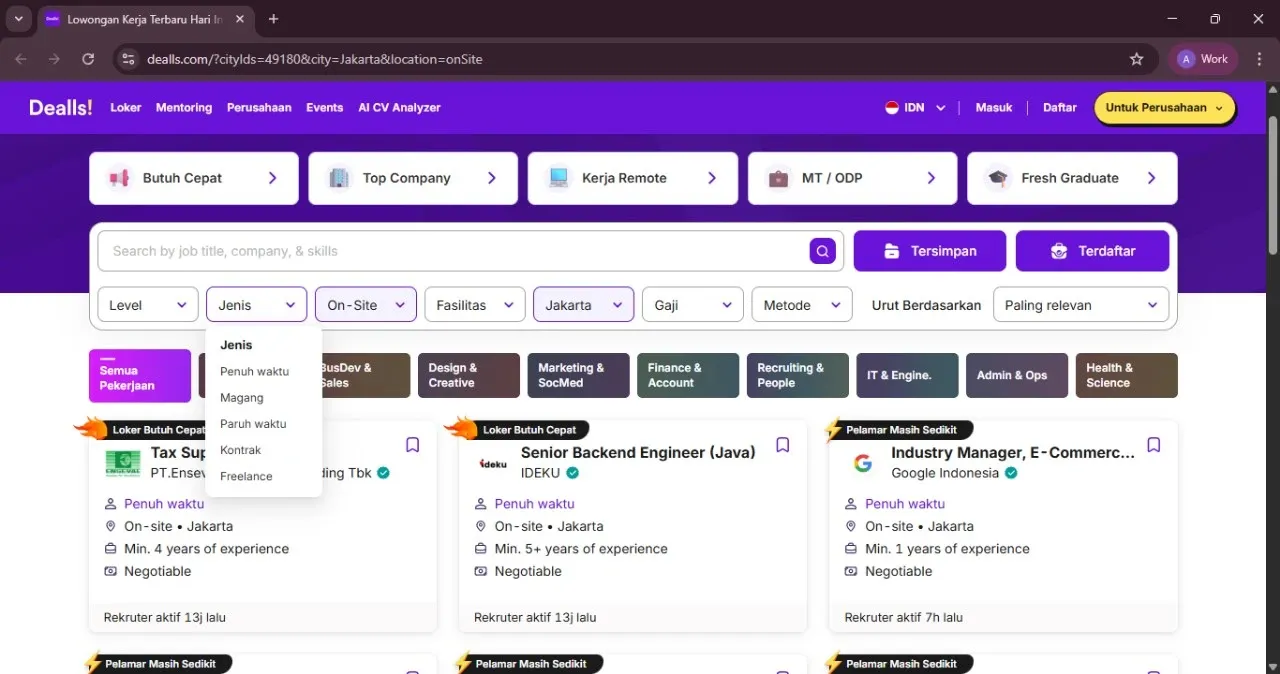This screenshot has height=674, width=1280.
Task: Open the On-Site location type dropdown
Action: coord(366,305)
